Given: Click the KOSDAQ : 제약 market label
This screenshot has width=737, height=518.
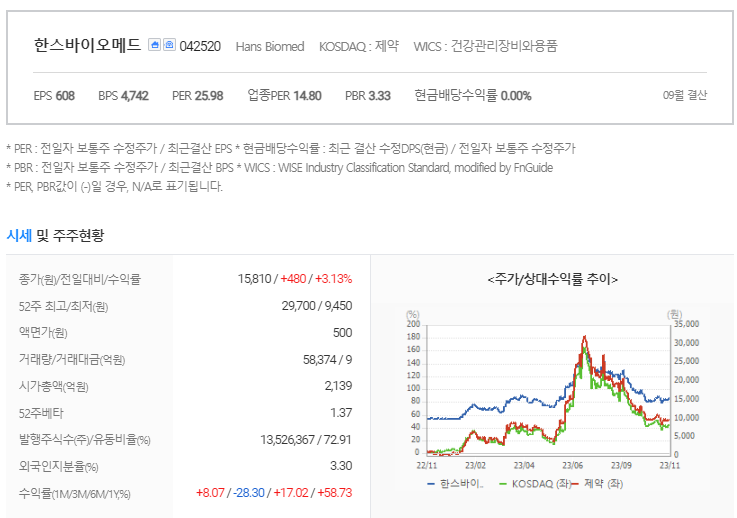Looking at the screenshot, I should point(359,46).
